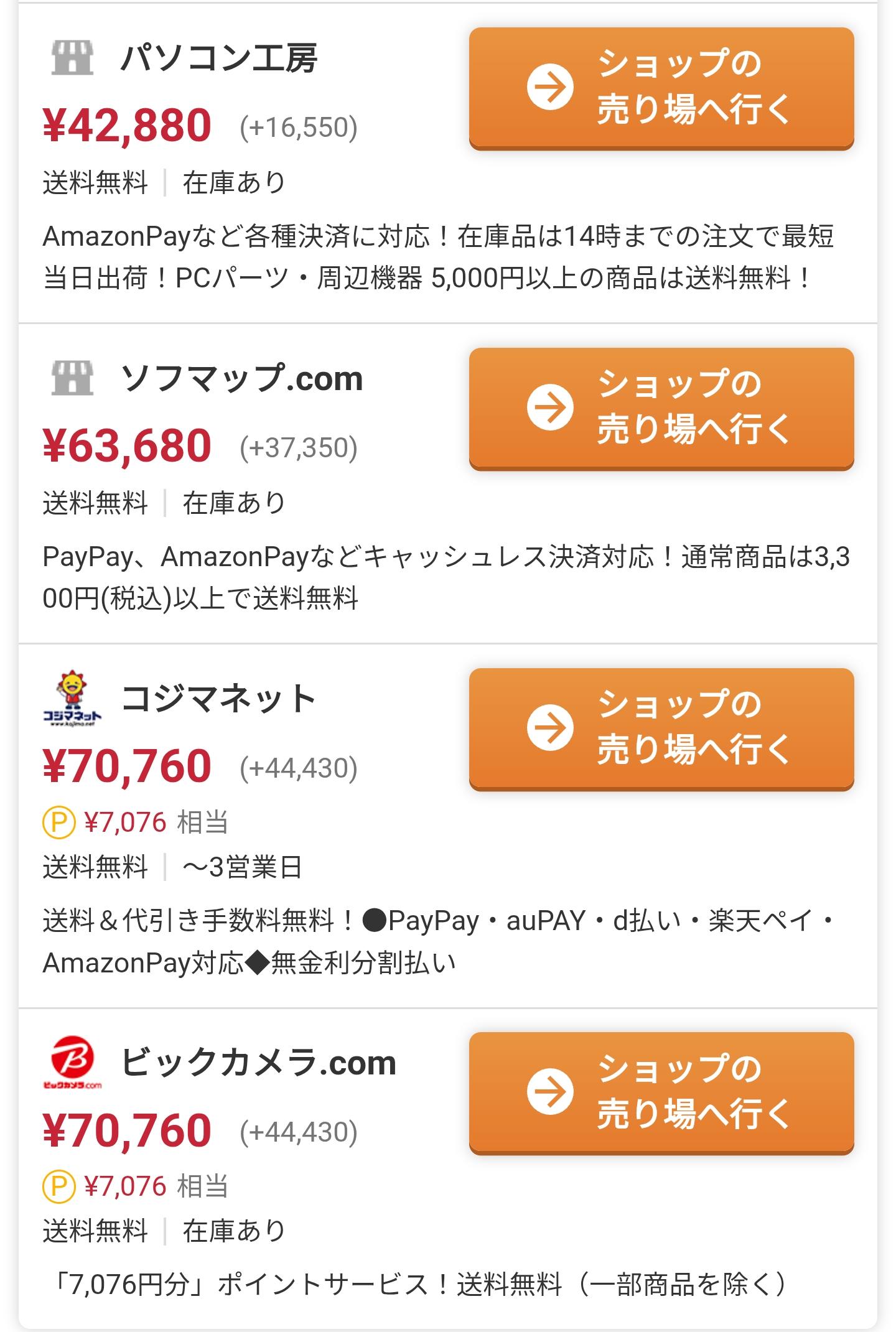Click the store icon beside パソコン工房

click(72, 58)
